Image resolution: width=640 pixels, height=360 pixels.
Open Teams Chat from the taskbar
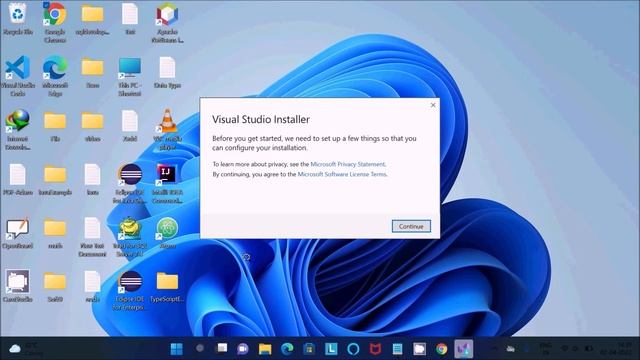point(243,349)
